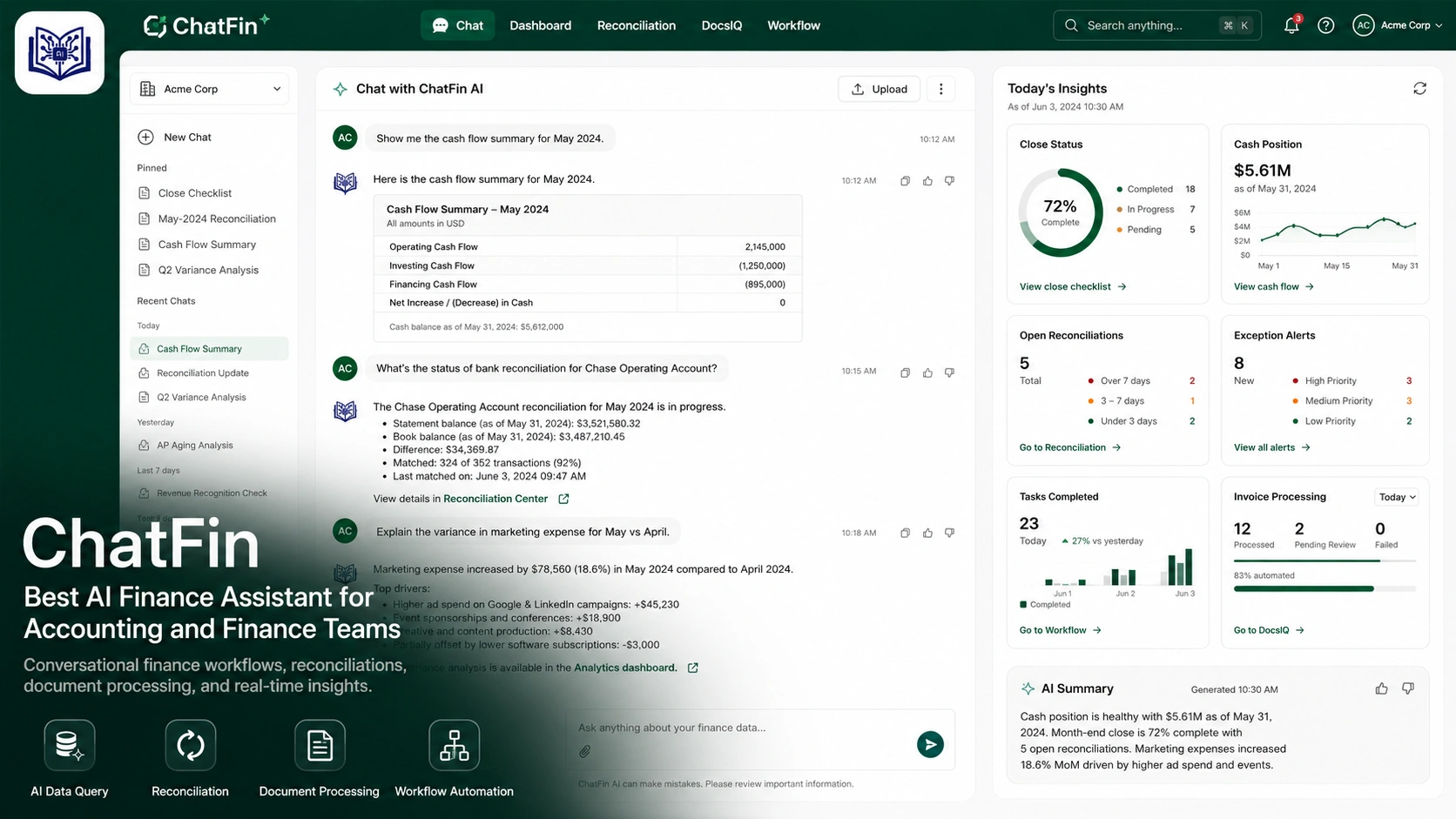This screenshot has height=819, width=1456.
Task: Click Go to DocsIQ link
Action: (1268, 630)
